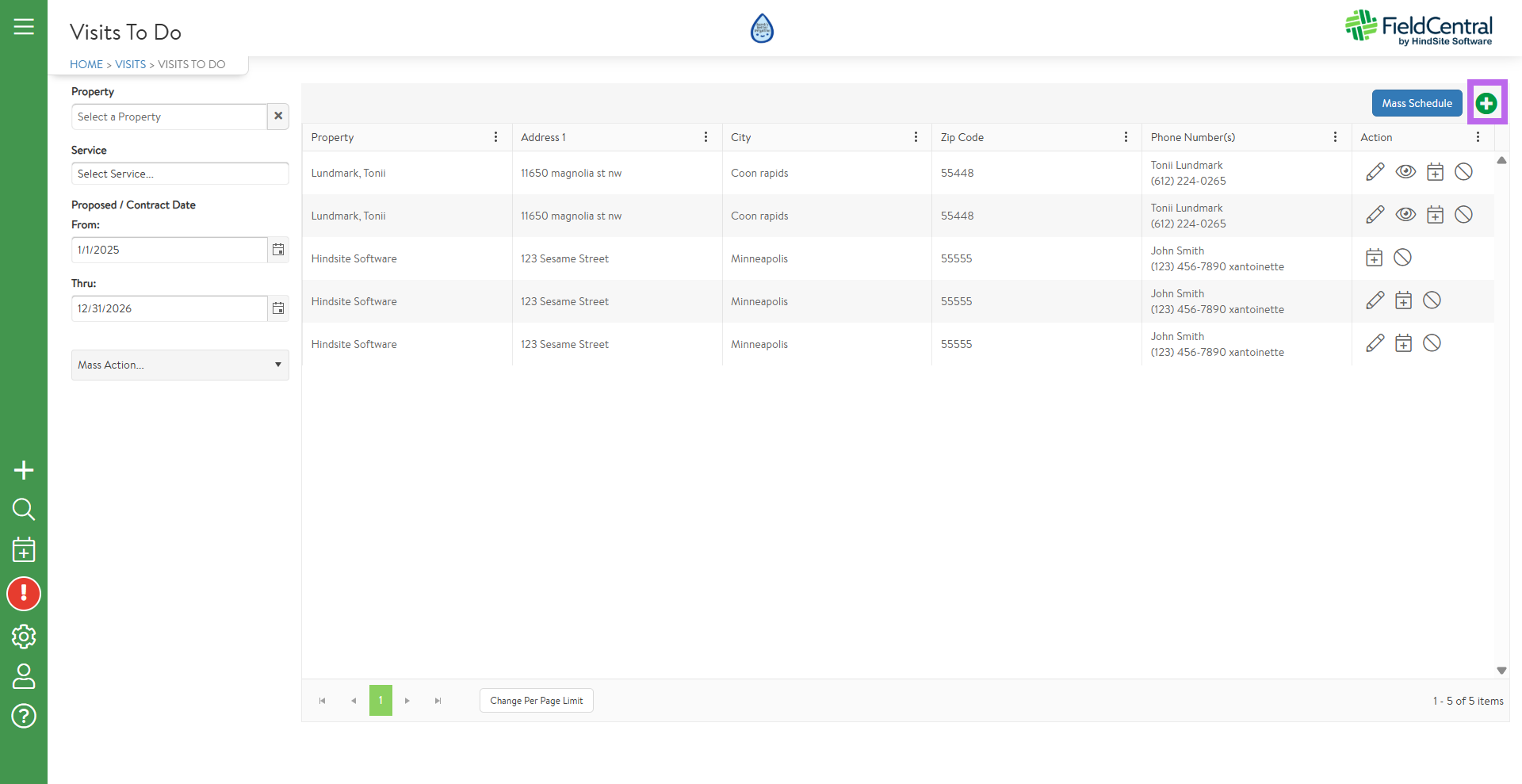Click the sidebar search magnifier icon
Image resolution: width=1522 pixels, height=784 pixels.
pyautogui.click(x=24, y=509)
